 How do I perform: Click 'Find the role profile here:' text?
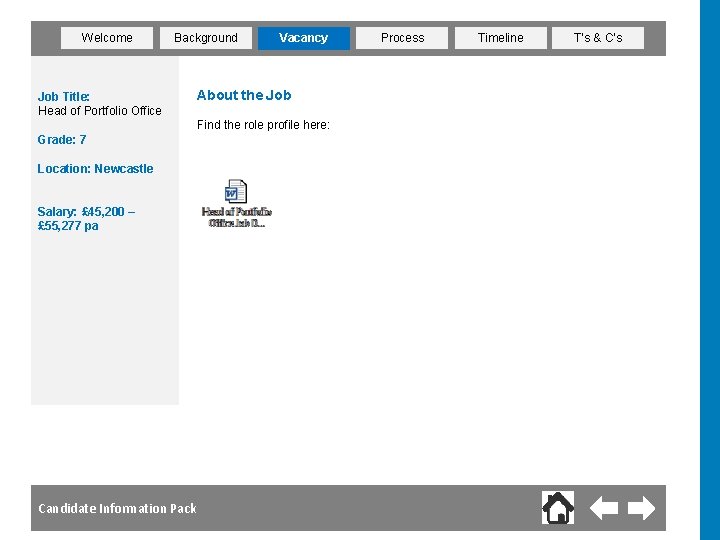(263, 125)
